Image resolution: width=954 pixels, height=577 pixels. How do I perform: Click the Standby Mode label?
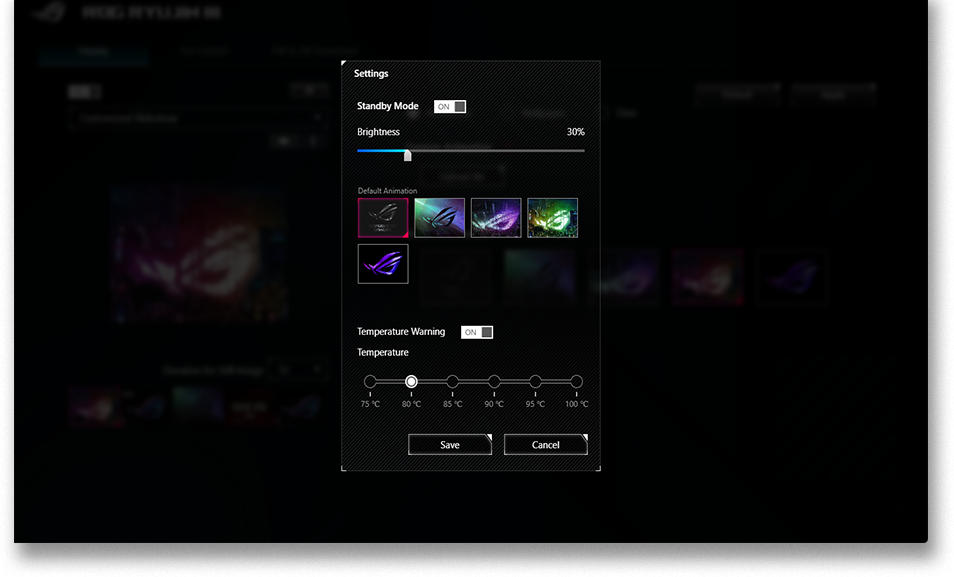[x=388, y=106]
